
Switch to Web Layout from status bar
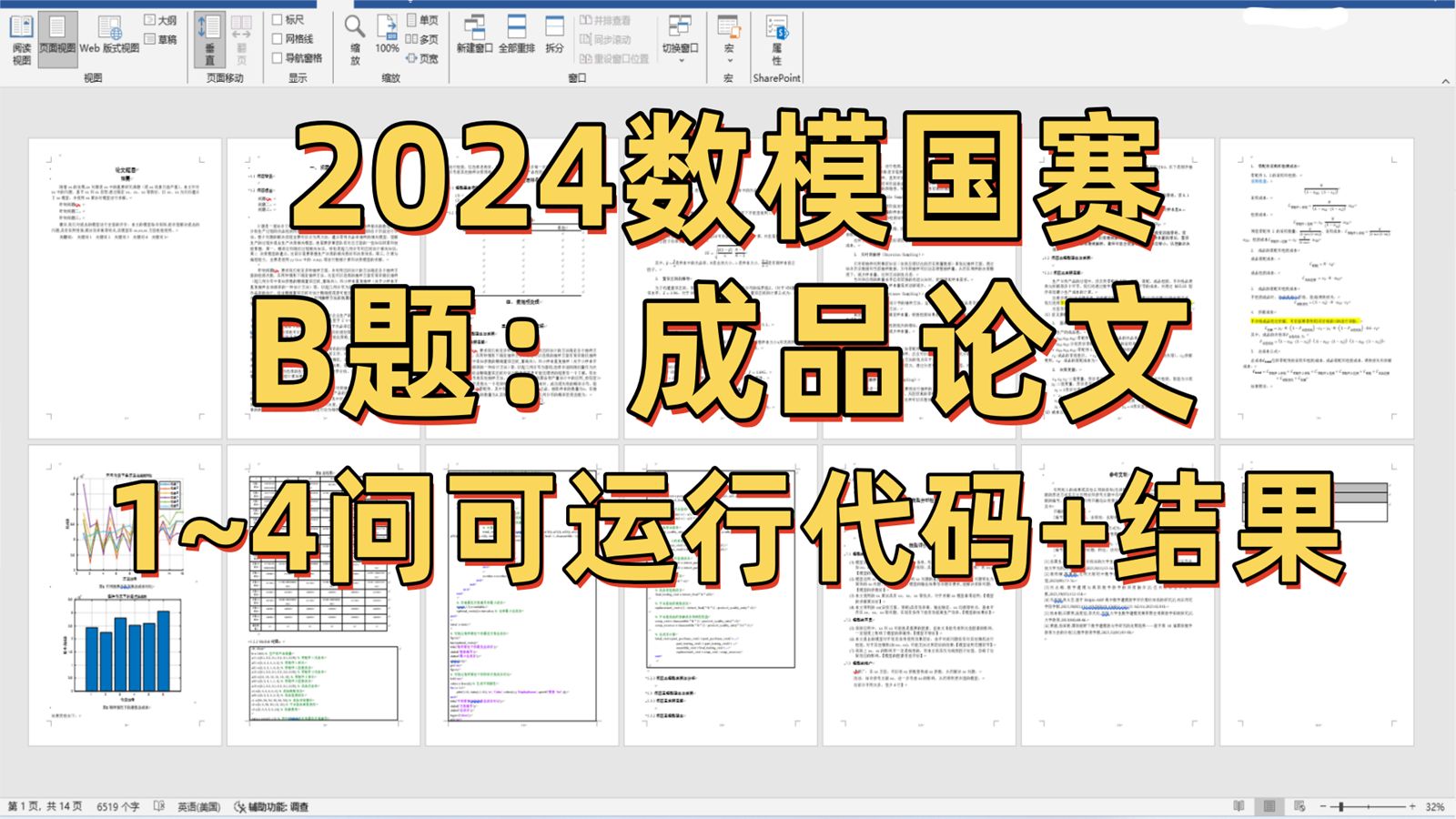[x=1299, y=806]
